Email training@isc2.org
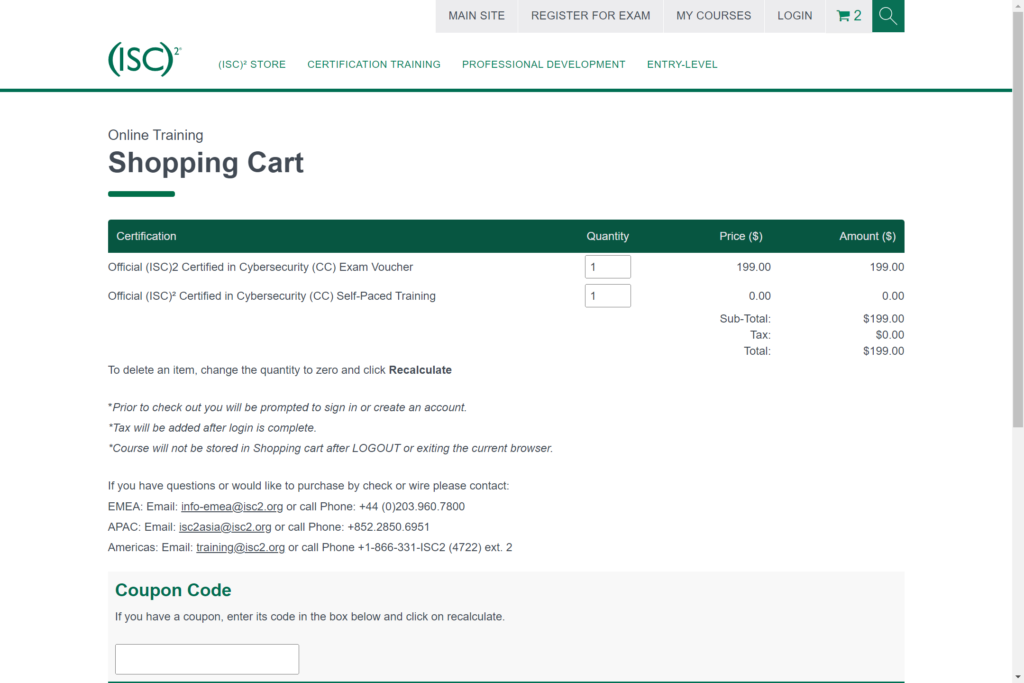 click(x=240, y=547)
